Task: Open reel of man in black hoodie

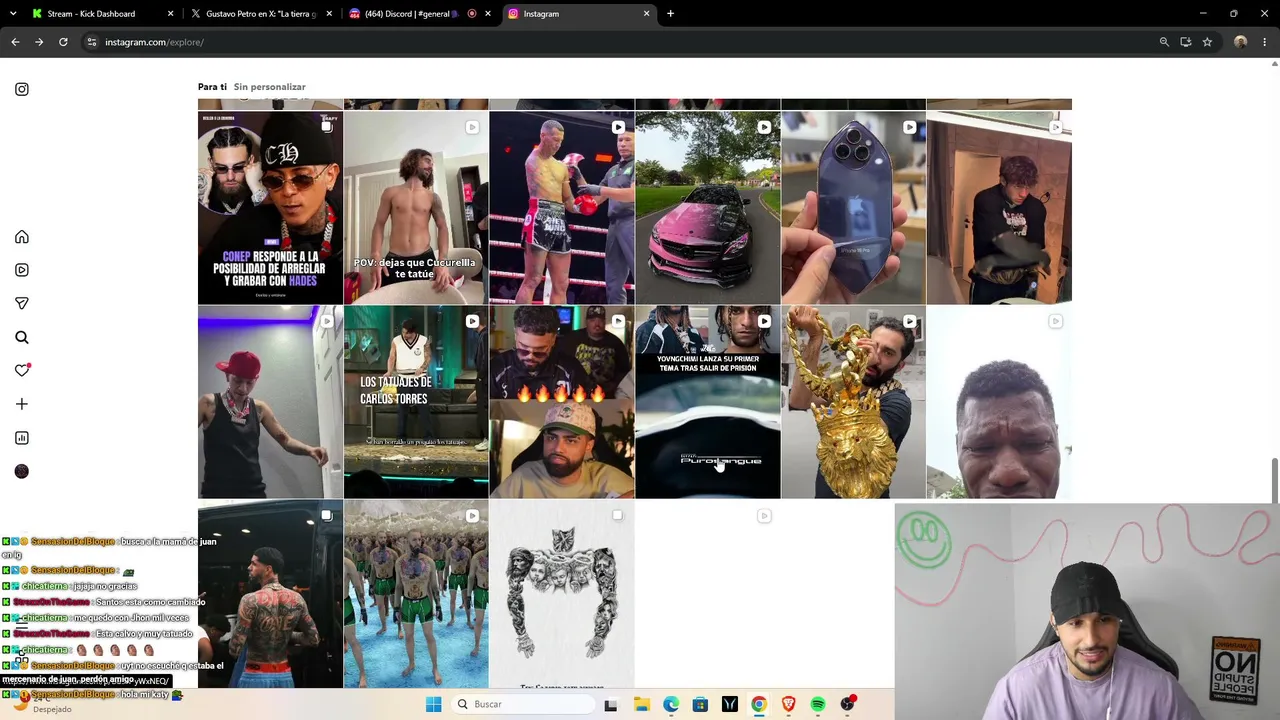Action: coord(999,207)
